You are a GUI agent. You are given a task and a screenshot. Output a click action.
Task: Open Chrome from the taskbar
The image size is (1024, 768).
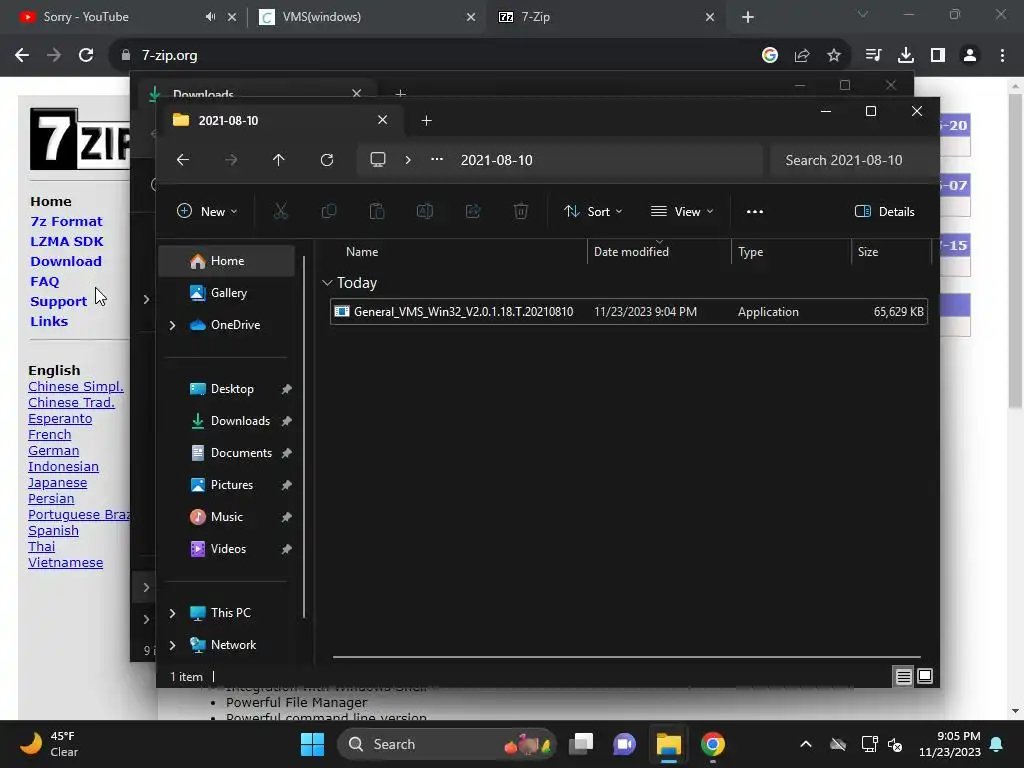click(x=712, y=744)
